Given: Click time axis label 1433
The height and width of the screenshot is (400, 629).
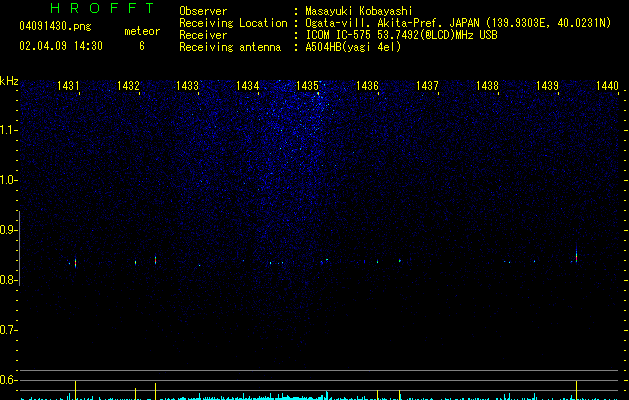Looking at the screenshot, I should pos(188,86).
